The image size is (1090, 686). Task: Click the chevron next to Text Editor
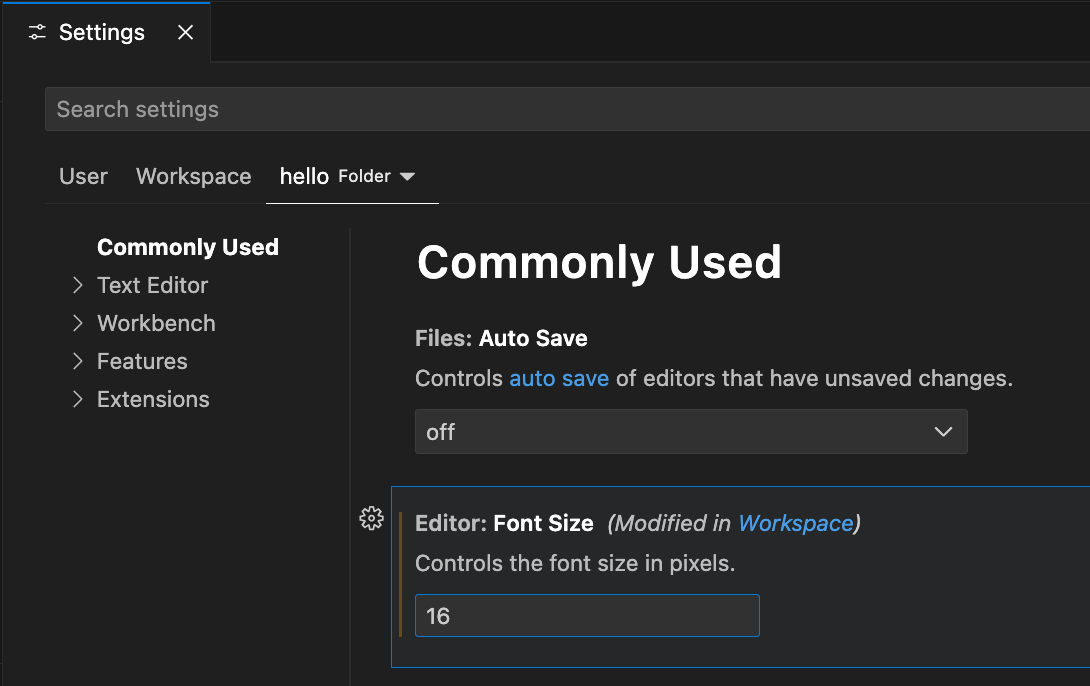coord(78,285)
